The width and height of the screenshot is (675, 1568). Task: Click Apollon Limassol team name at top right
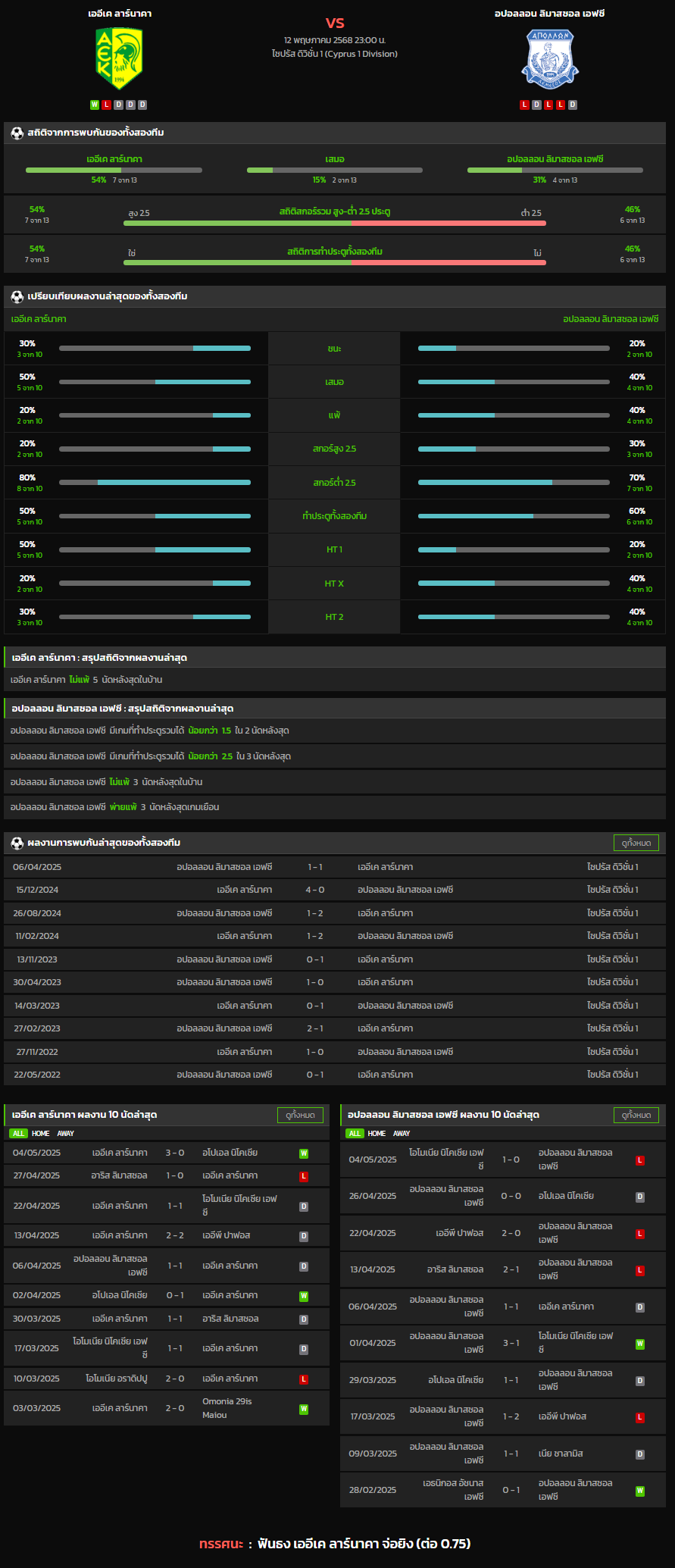550,14
